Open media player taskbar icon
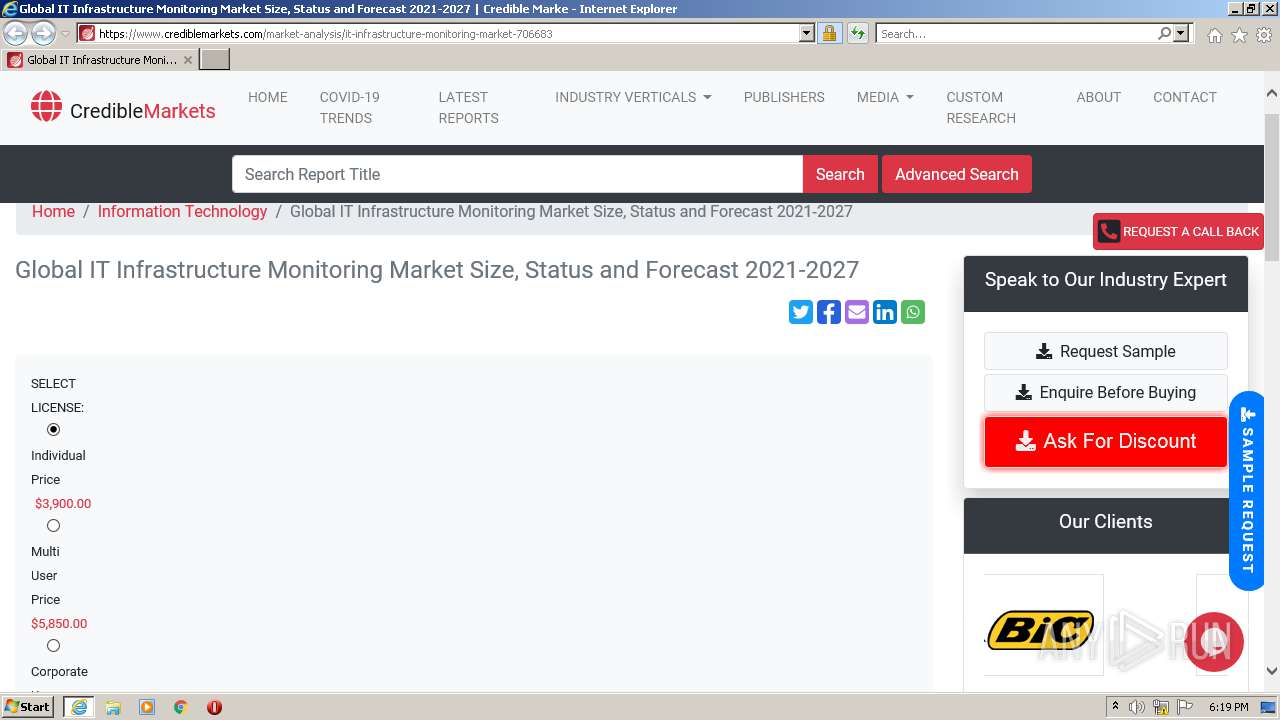Image resolution: width=1280 pixels, height=720 pixels. pos(147,707)
